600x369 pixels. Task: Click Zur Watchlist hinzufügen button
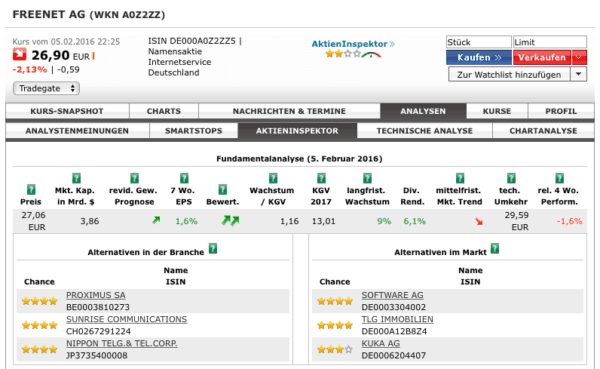point(509,74)
